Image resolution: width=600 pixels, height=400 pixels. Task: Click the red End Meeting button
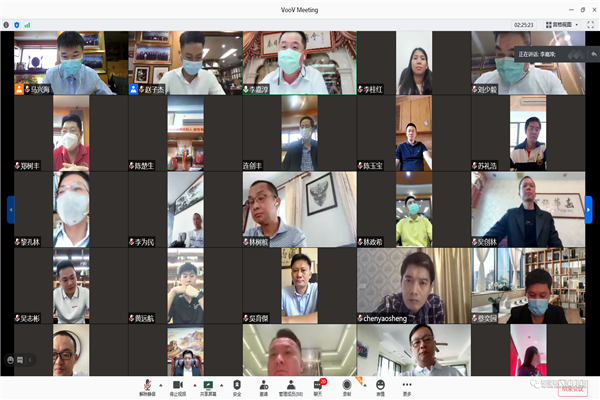pyautogui.click(x=572, y=386)
